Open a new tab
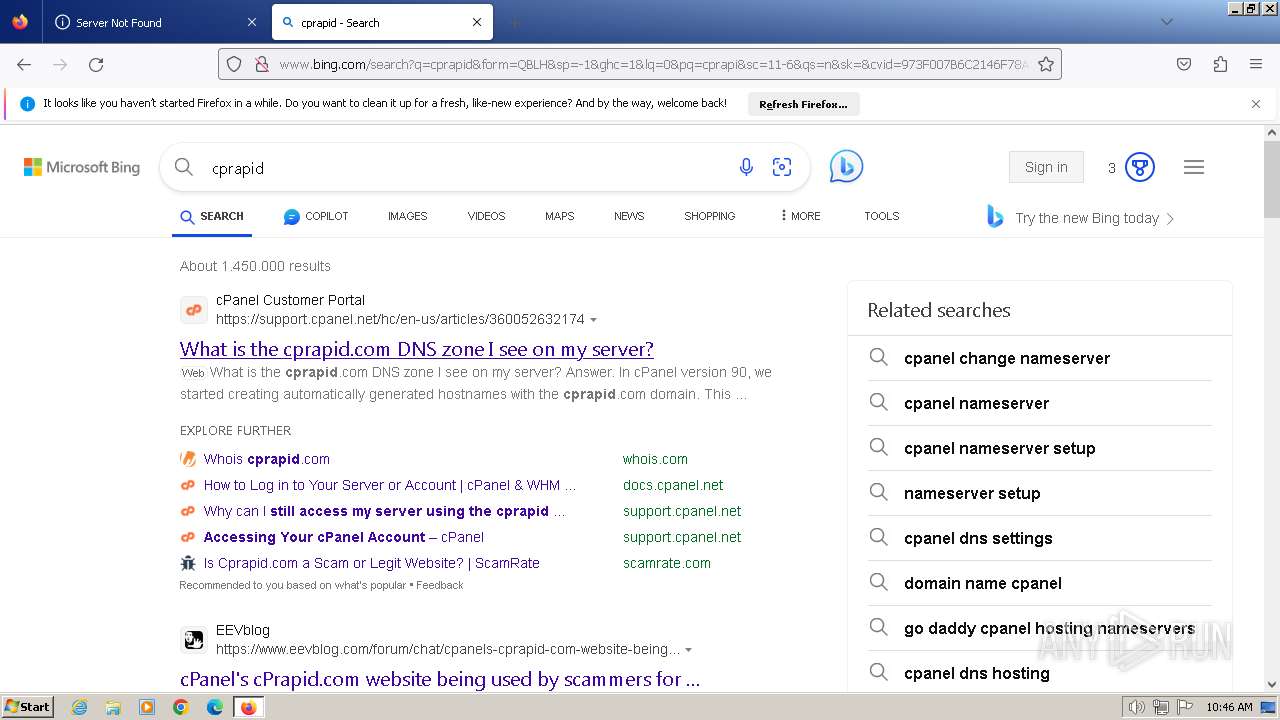 514,22
